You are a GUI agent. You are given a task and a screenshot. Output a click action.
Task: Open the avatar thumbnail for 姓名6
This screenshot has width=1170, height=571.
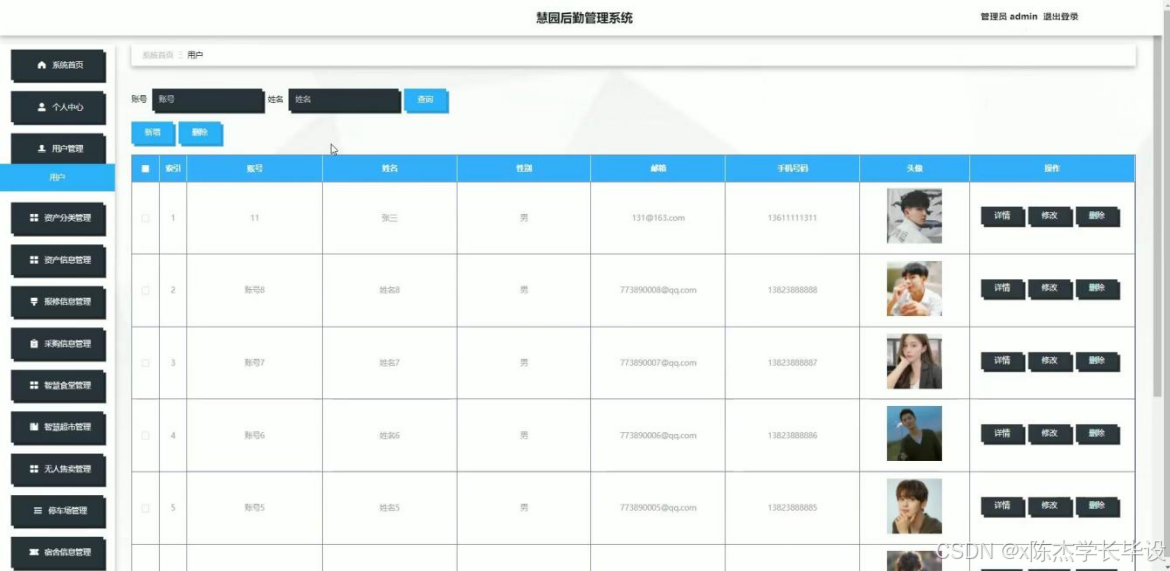914,433
